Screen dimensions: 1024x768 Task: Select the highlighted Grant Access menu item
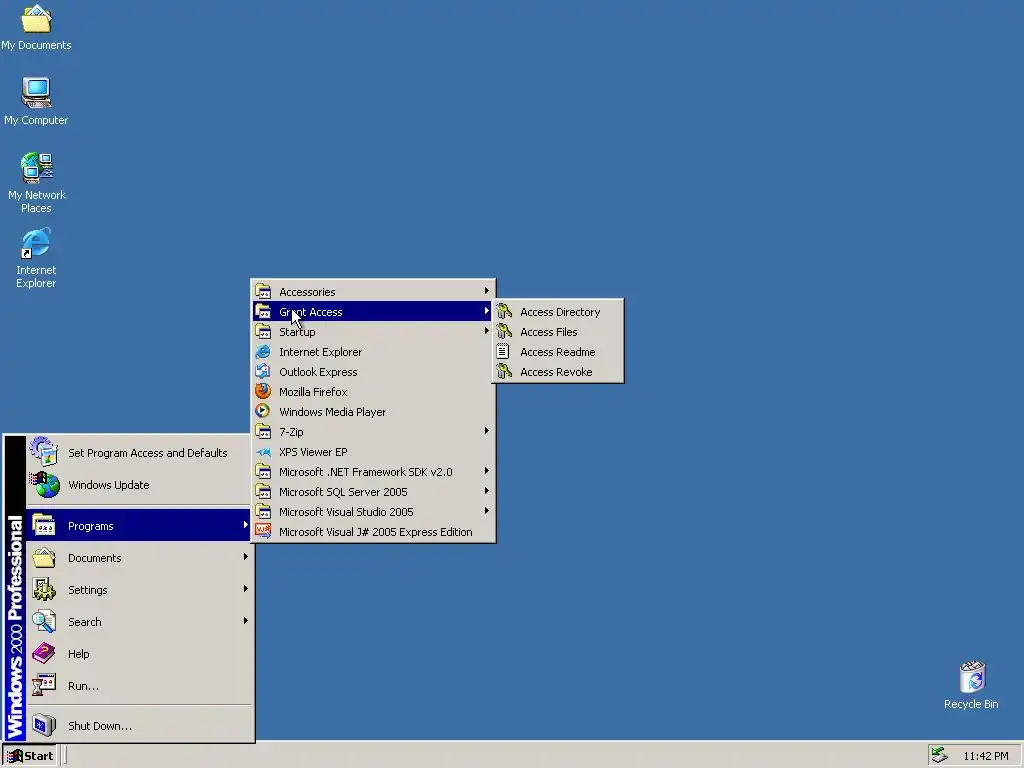(x=373, y=312)
